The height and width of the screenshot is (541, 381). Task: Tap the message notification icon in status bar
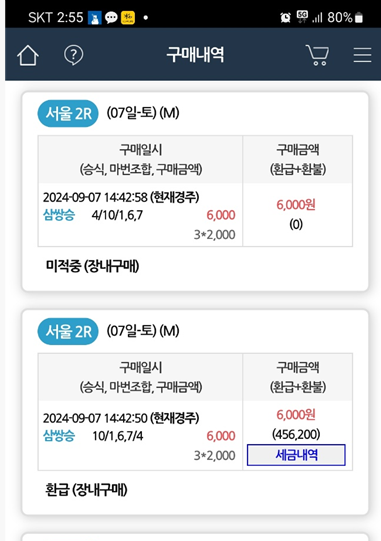(111, 17)
